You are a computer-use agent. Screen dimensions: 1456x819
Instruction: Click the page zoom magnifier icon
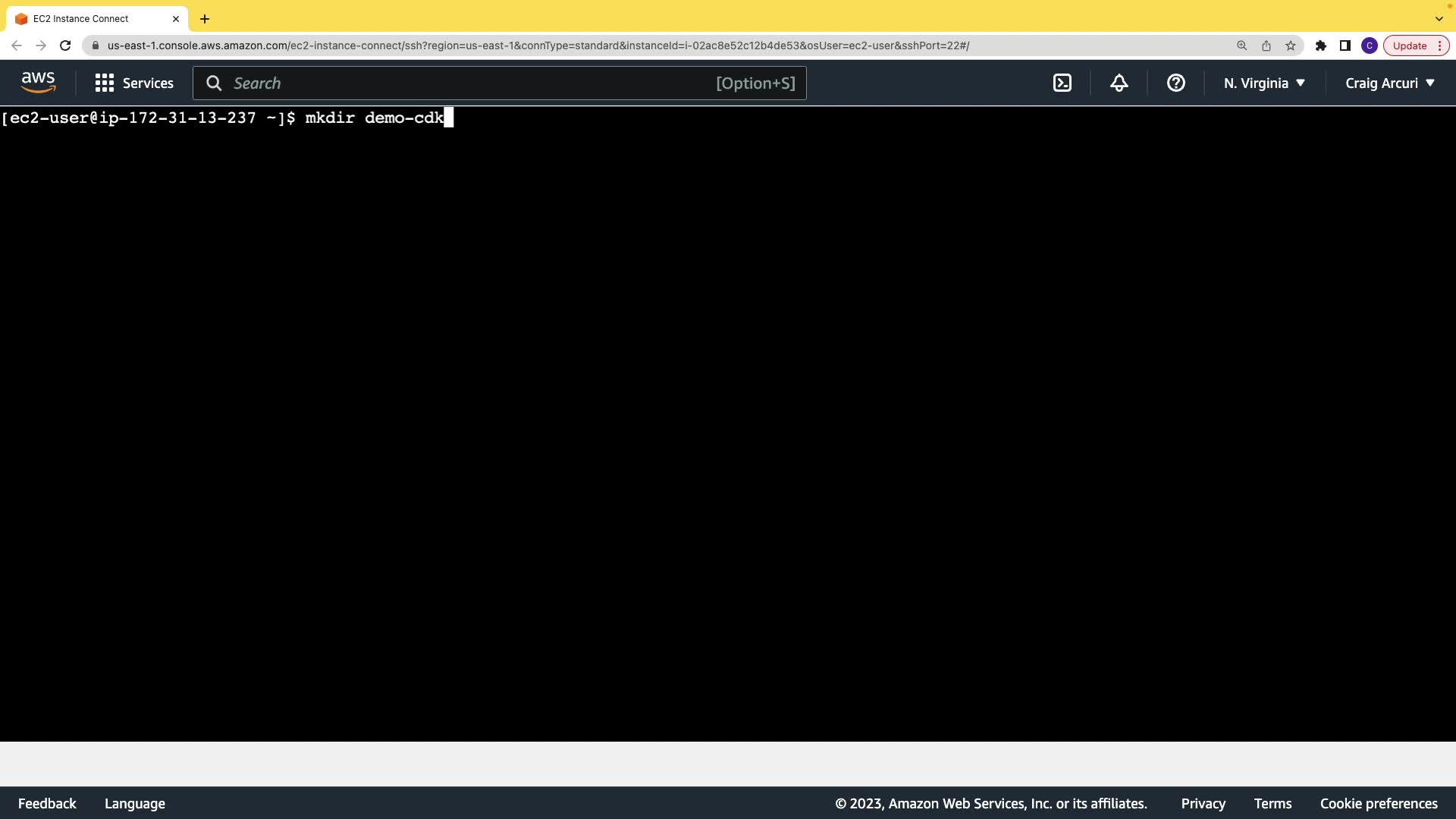[1241, 45]
